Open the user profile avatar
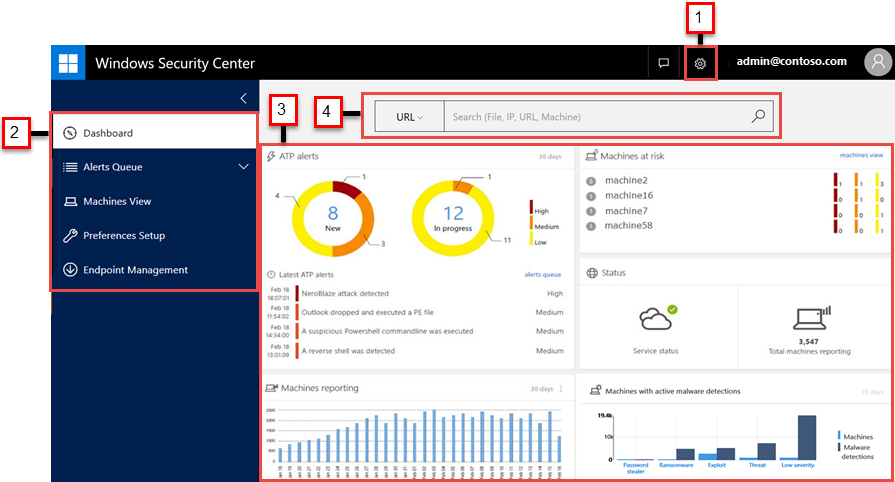895x482 pixels. pos(876,62)
